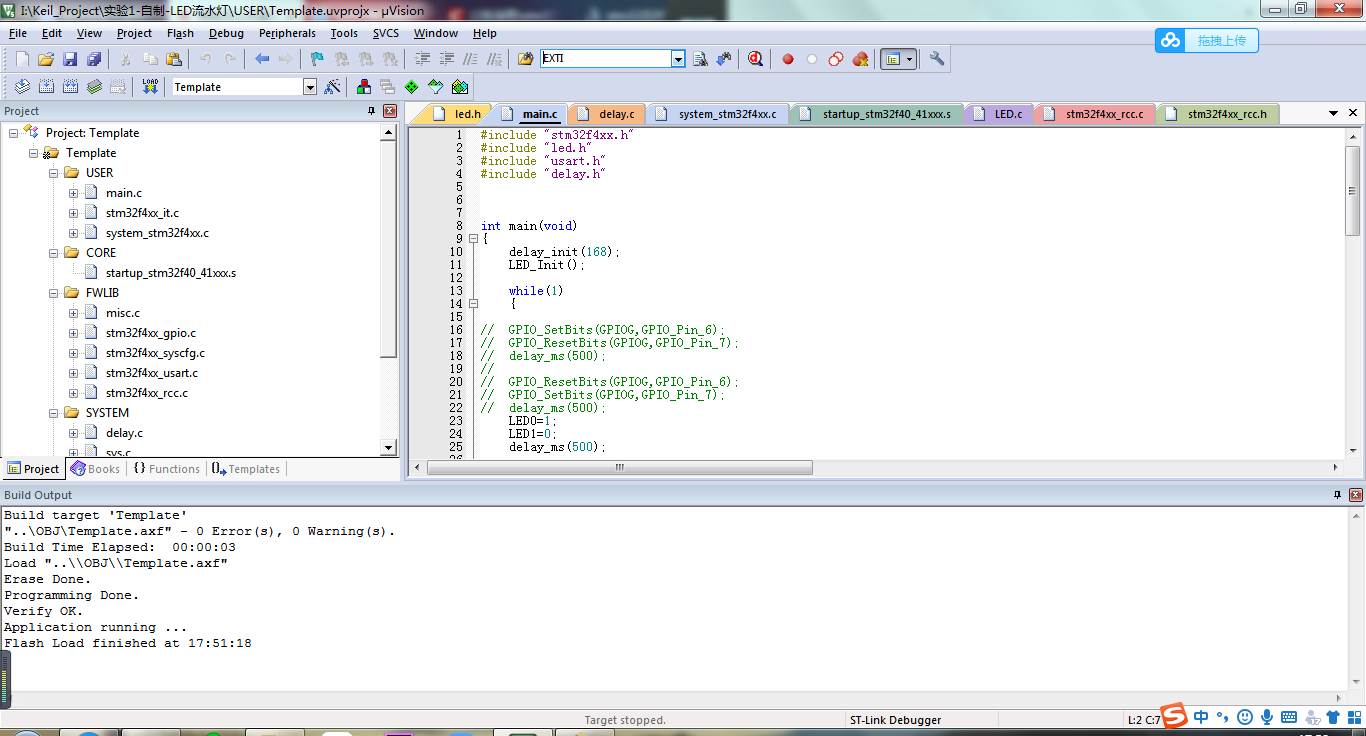Click the Unindent selected text icon
Screen dimensions: 1366x736
click(x=446, y=59)
